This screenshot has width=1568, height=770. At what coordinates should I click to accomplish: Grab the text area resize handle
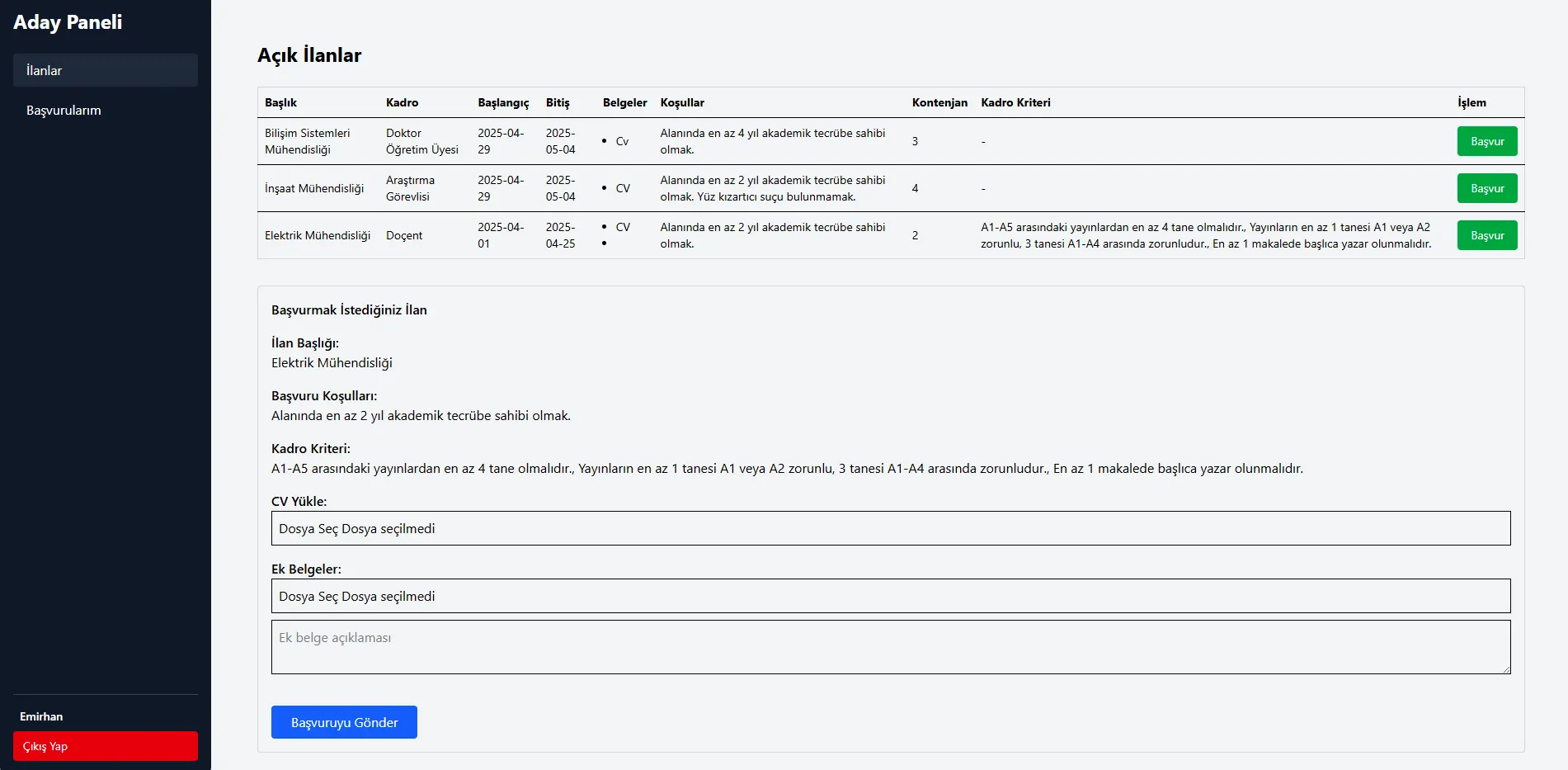click(x=1505, y=668)
